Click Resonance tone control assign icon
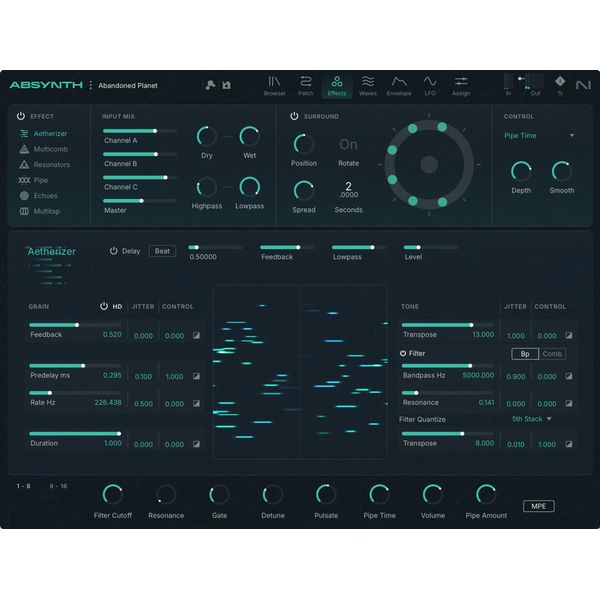600x600 pixels. tap(569, 403)
